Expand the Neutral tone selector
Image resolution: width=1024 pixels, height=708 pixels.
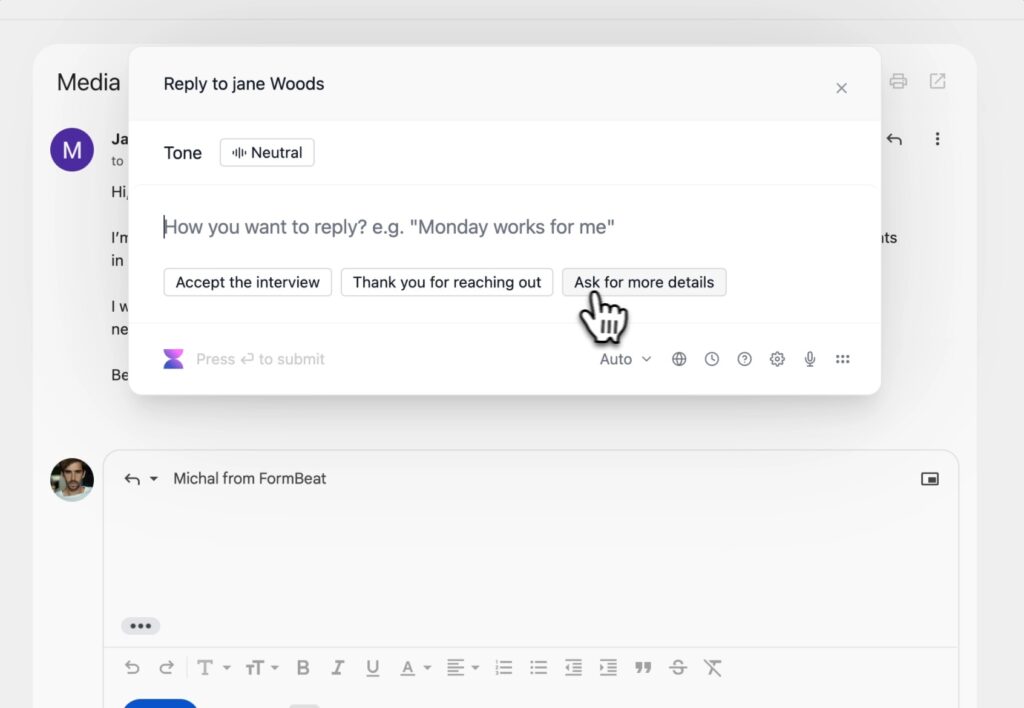click(267, 153)
